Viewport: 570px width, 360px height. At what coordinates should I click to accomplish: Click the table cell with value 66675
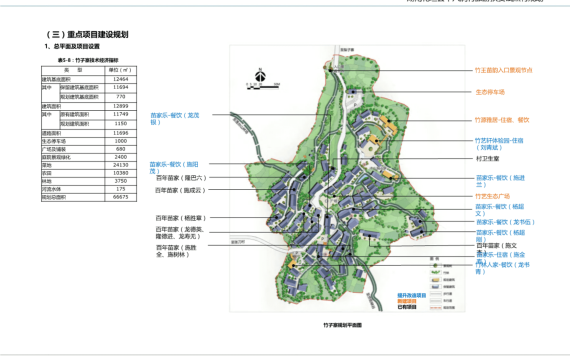tap(121, 197)
